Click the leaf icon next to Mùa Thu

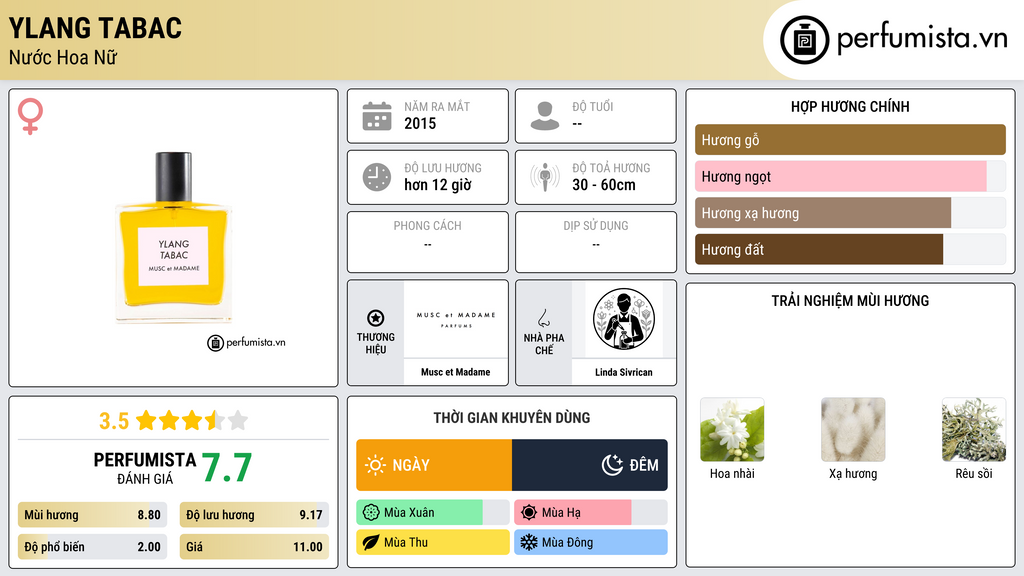pos(371,542)
